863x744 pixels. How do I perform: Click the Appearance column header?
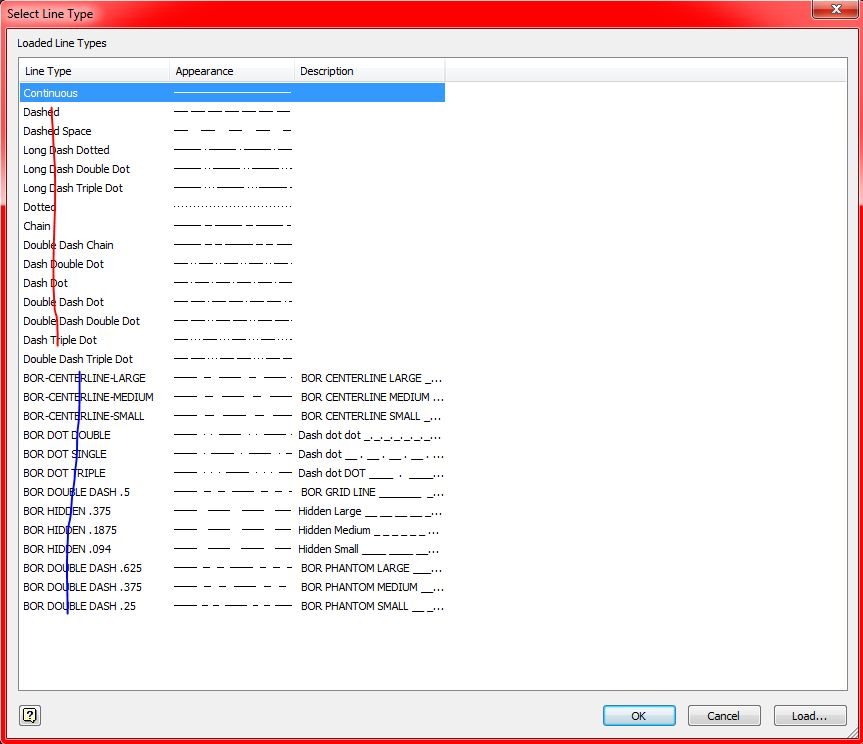coord(232,71)
